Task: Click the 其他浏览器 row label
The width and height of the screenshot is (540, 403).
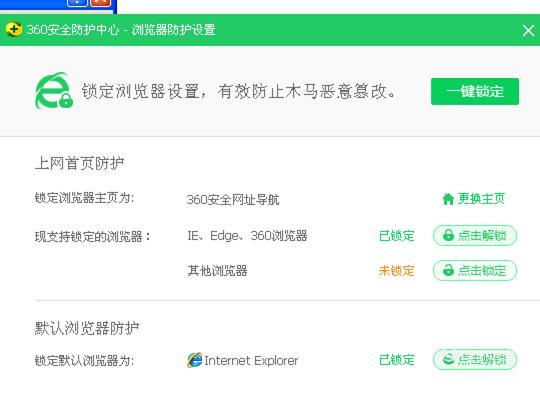Action: pos(217,271)
